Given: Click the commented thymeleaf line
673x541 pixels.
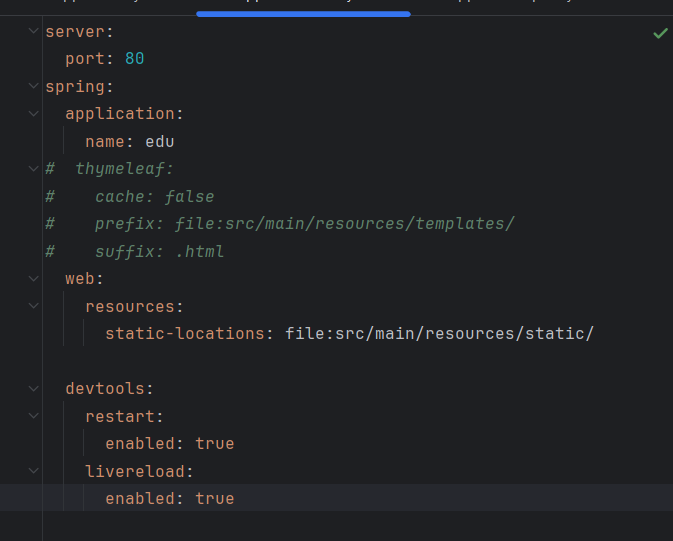Looking at the screenshot, I should [124, 169].
